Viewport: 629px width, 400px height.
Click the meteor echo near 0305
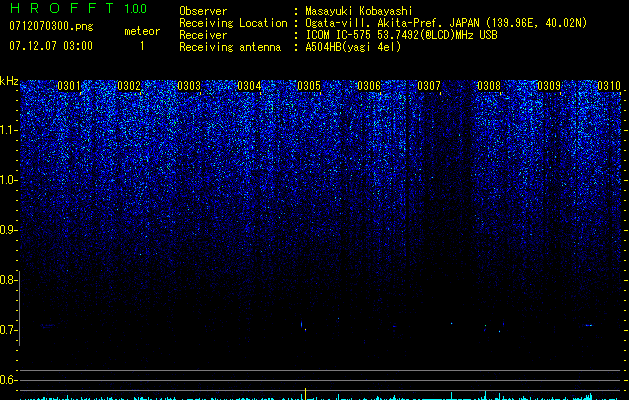pyautogui.click(x=302, y=325)
